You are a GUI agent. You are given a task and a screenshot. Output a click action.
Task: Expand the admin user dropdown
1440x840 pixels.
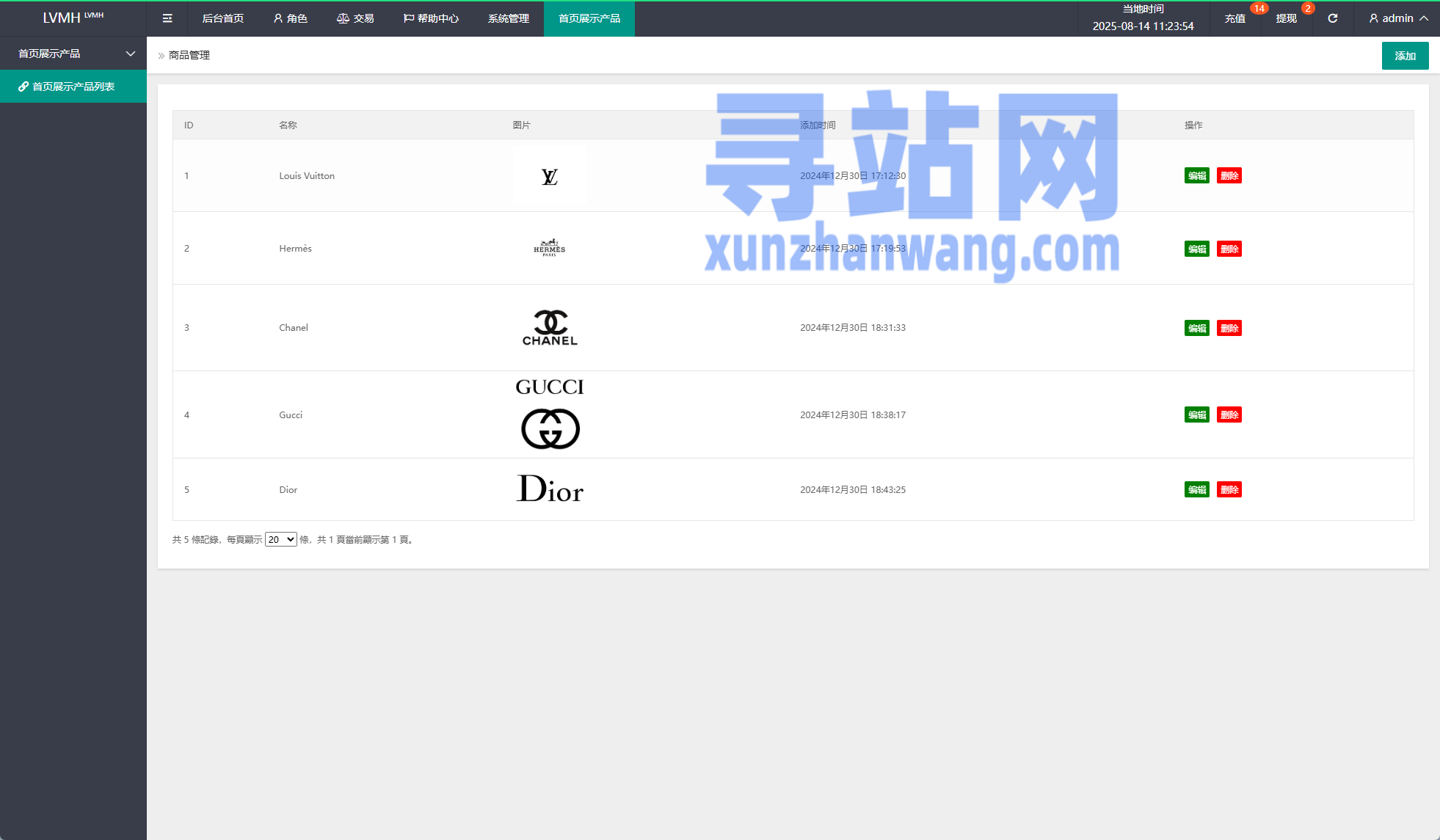1399,18
